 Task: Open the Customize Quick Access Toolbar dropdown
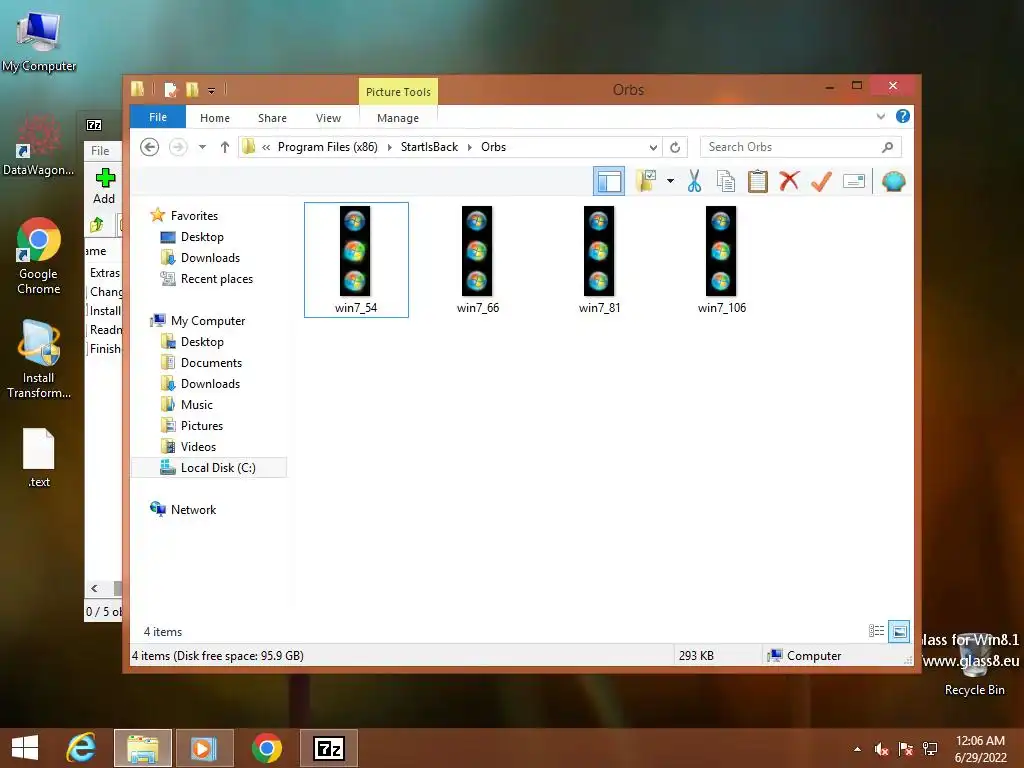212,90
